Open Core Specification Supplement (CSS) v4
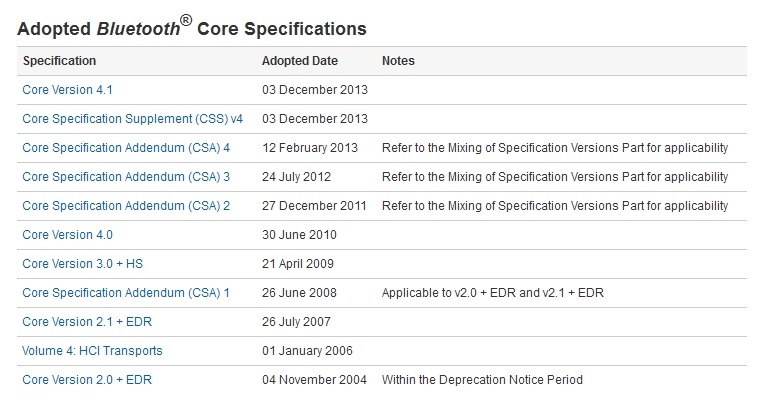The width and height of the screenshot is (760, 406). click(x=132, y=119)
